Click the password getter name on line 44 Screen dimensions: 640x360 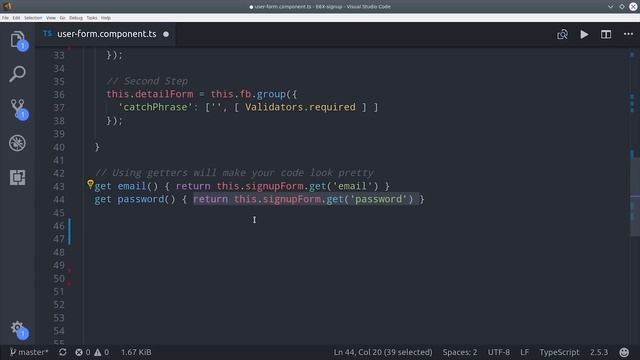(x=141, y=199)
